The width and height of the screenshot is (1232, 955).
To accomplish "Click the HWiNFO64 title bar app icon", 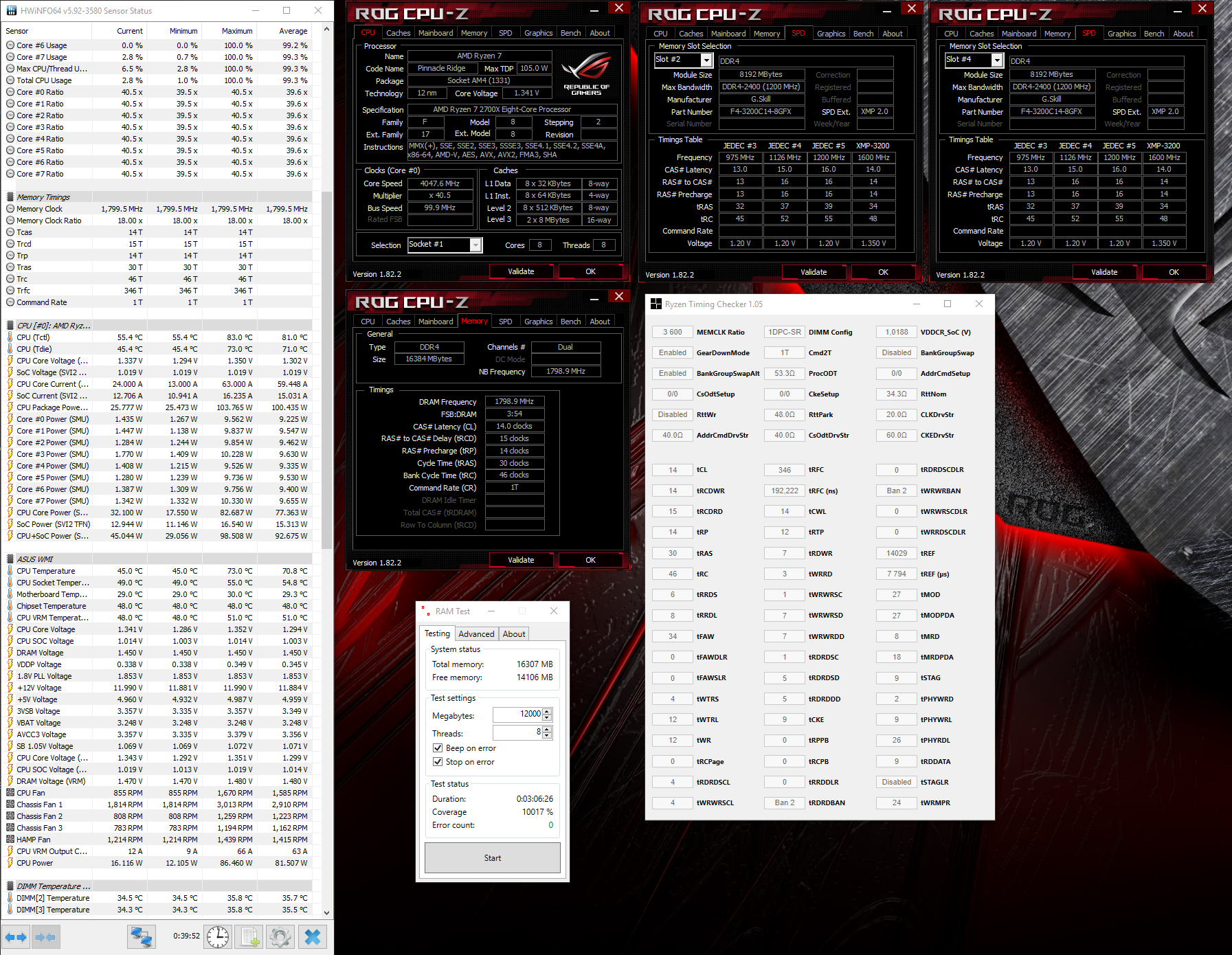I will tap(11, 10).
